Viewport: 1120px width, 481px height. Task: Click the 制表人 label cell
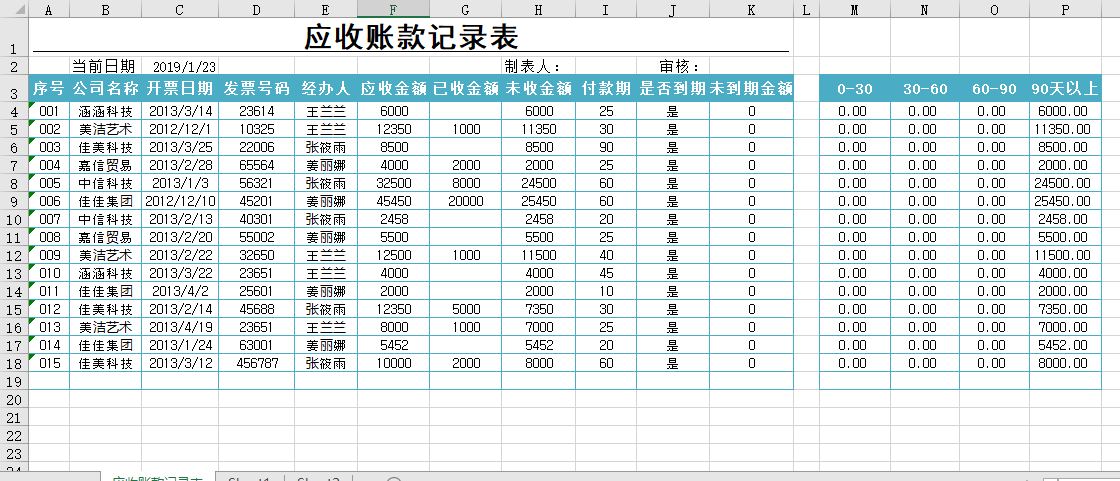[x=538, y=67]
